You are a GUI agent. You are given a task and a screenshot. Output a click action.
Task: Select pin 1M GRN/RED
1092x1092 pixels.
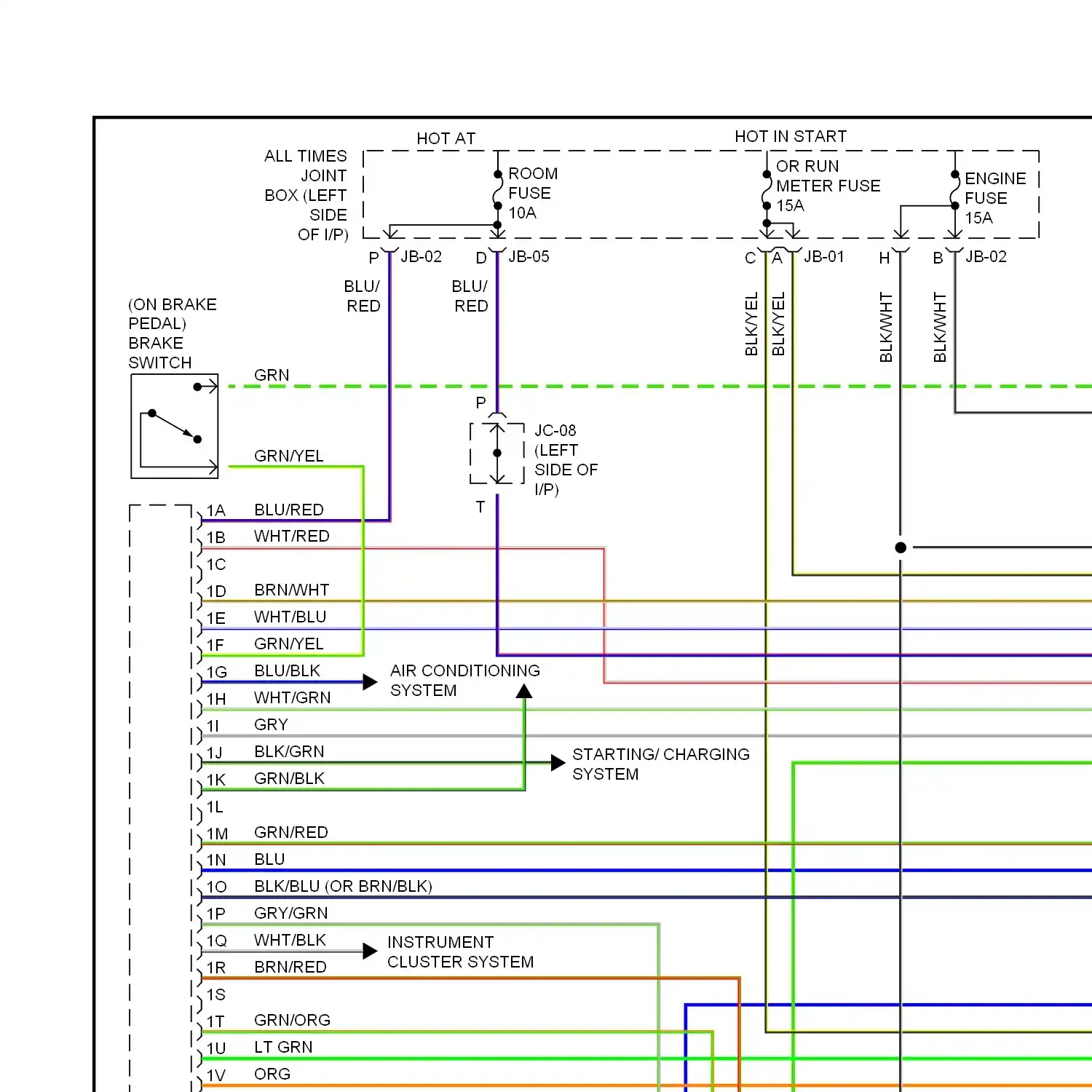click(x=267, y=833)
